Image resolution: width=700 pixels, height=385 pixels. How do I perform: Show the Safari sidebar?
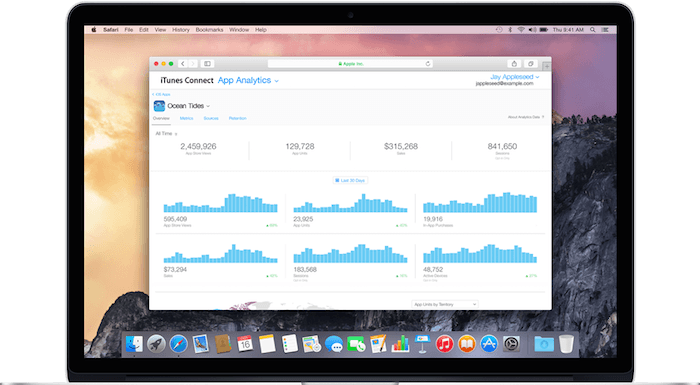pos(207,64)
